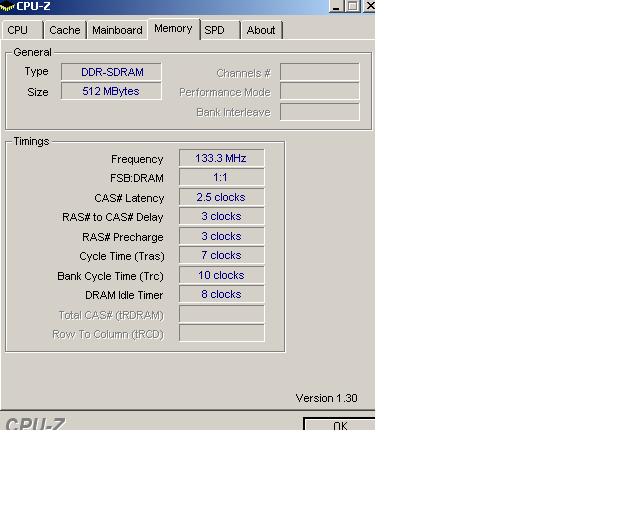
Task: Click the Frequency value 133.3 MHz
Action: (221, 158)
